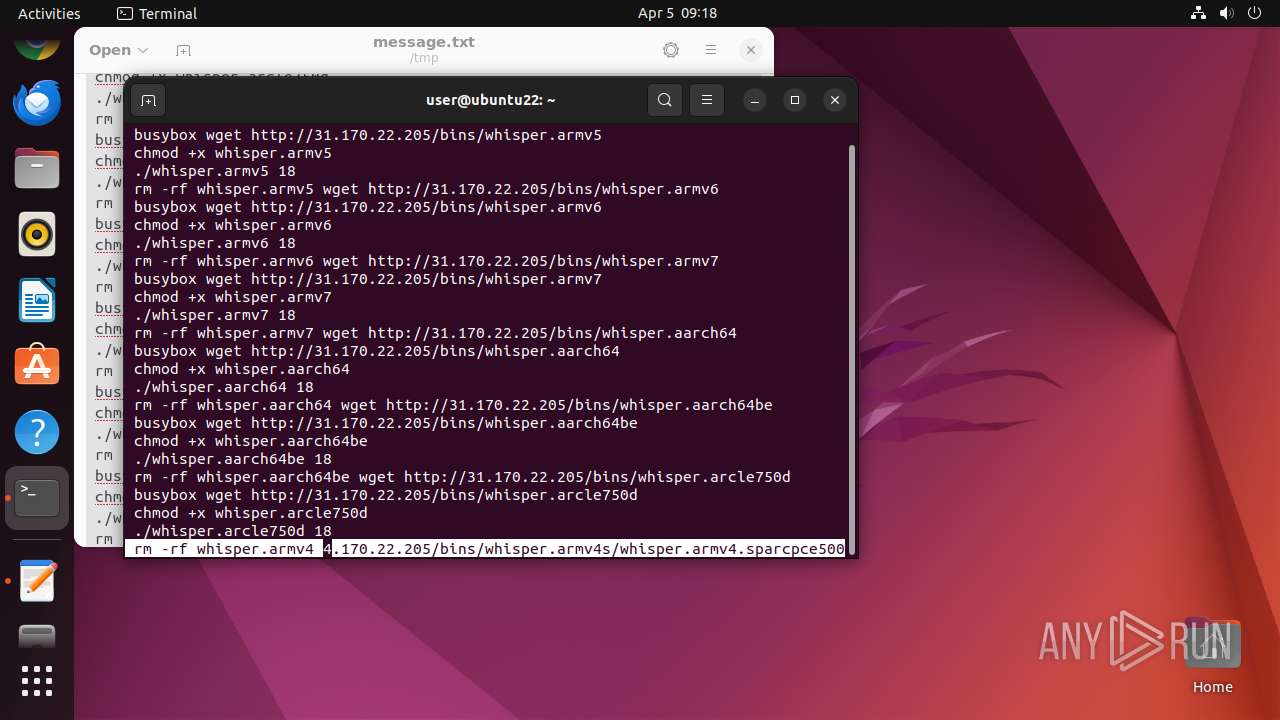
Task: Open text editor hamburger menu
Action: [711, 50]
